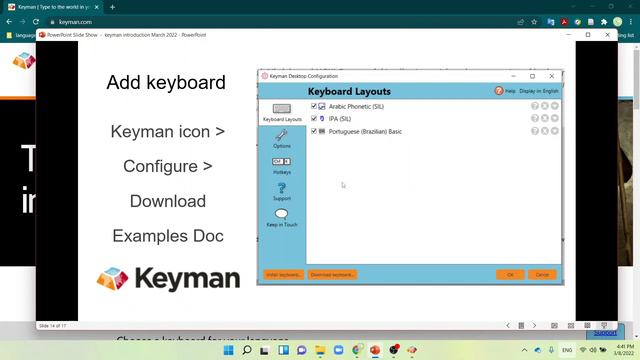This screenshot has width=640, height=360.
Task: Open the Chrome profile avatar
Action: (x=618, y=22)
